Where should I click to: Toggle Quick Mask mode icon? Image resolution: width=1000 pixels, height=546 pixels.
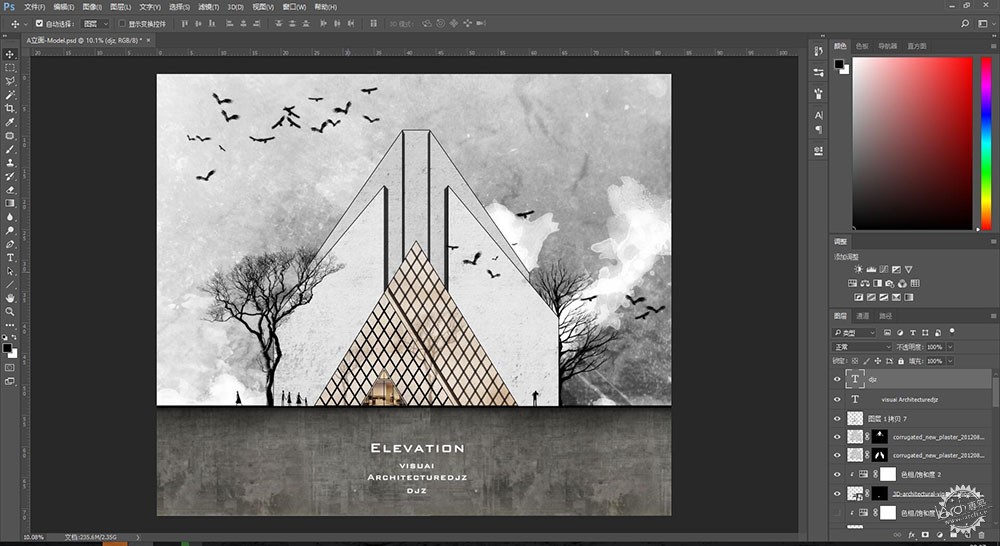(x=10, y=368)
